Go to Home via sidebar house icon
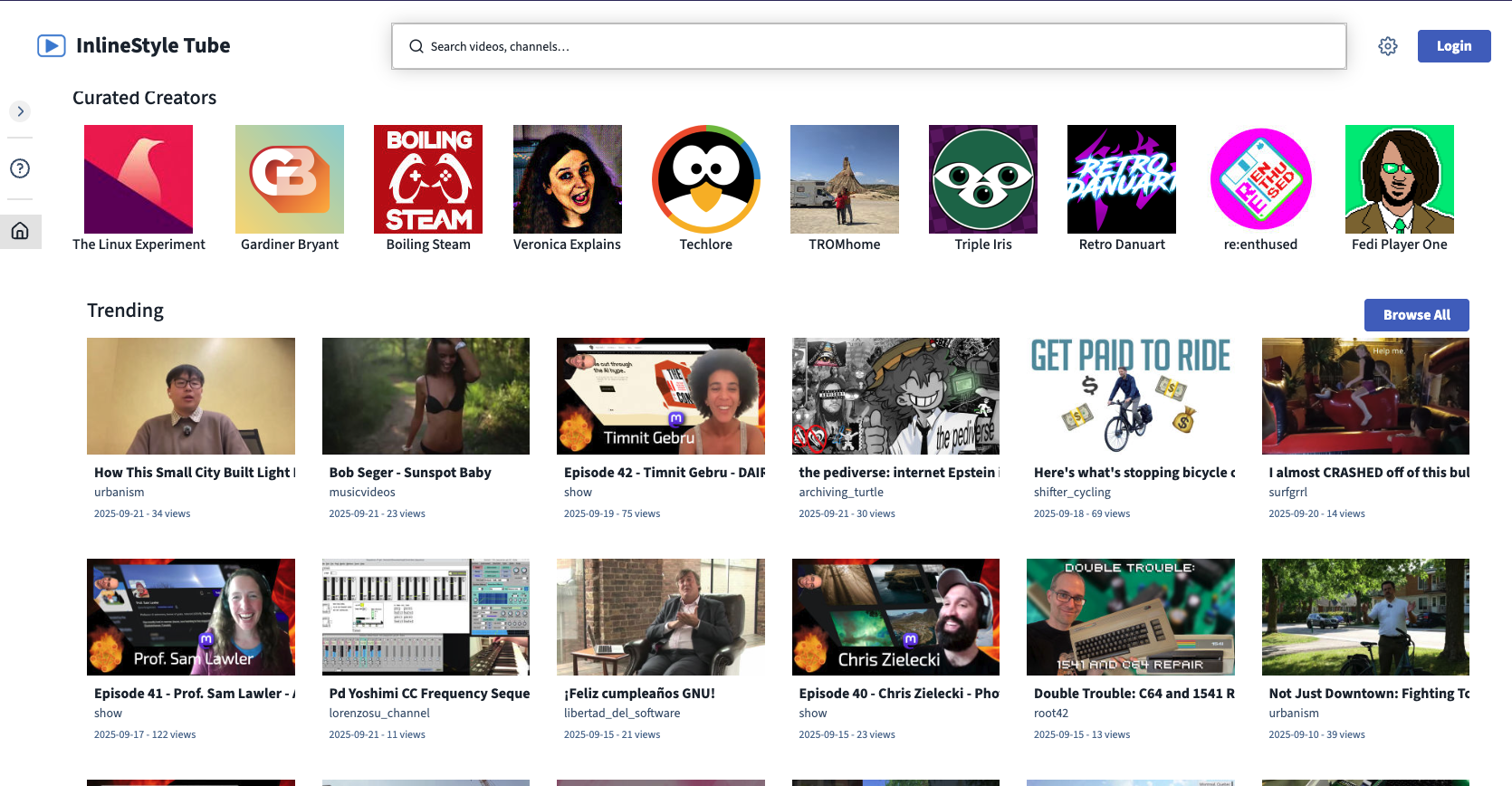Screen dimensions: 1512x786 coord(20,232)
